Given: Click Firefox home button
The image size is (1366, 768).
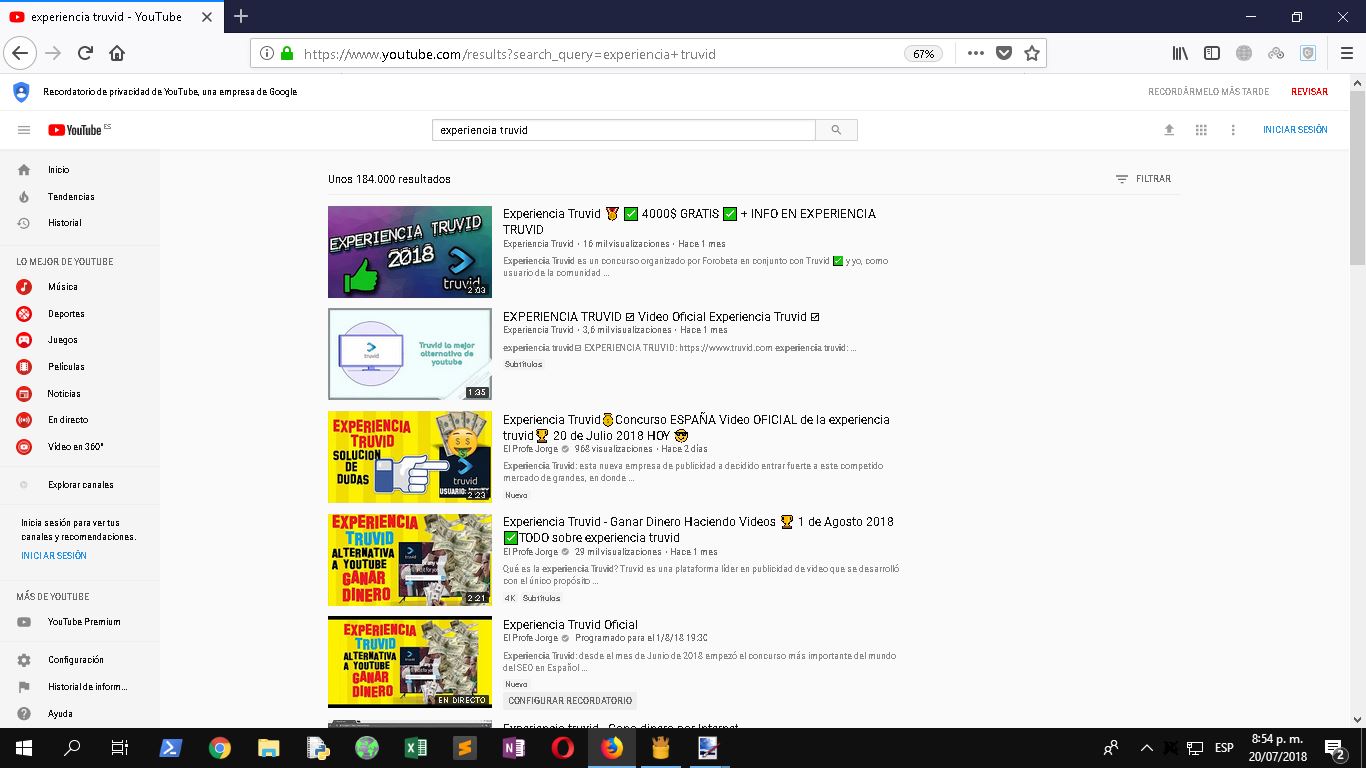Looking at the screenshot, I should click(117, 53).
